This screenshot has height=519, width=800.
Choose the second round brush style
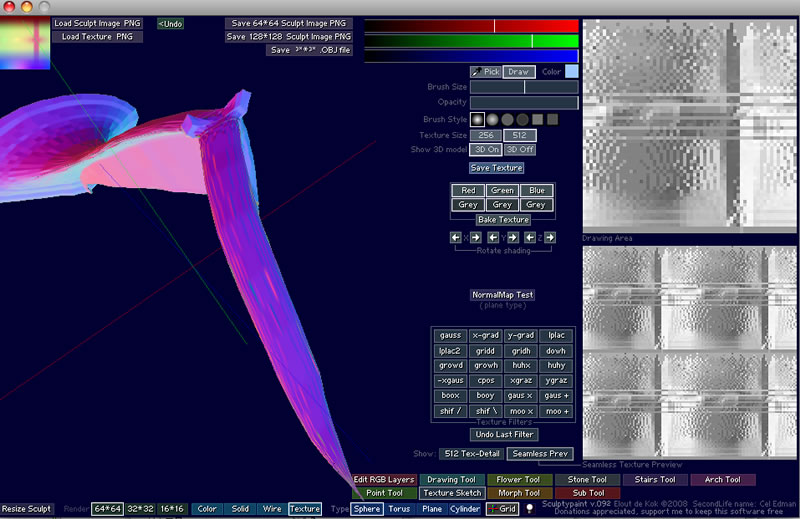click(x=492, y=119)
